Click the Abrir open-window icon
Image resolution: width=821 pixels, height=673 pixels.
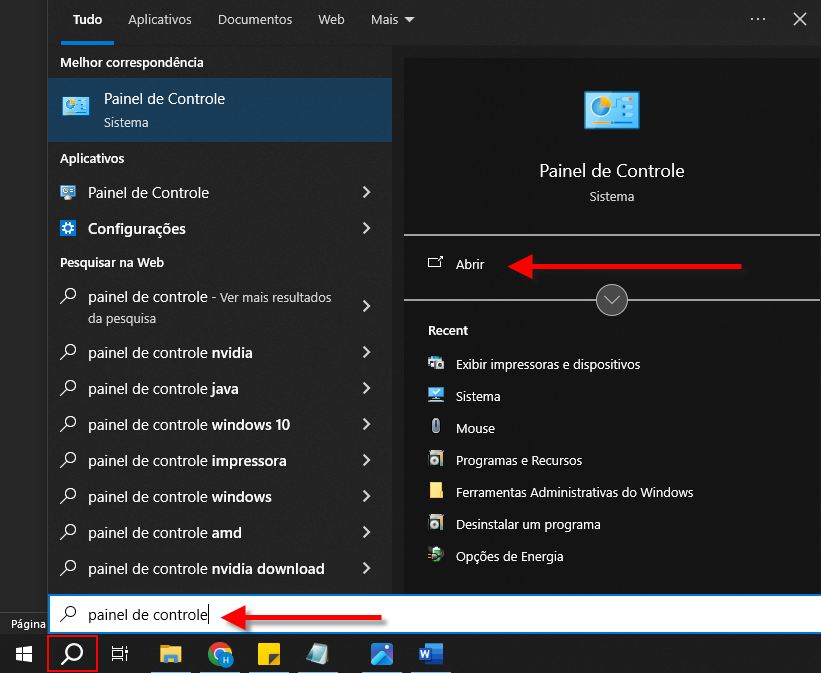pos(435,262)
